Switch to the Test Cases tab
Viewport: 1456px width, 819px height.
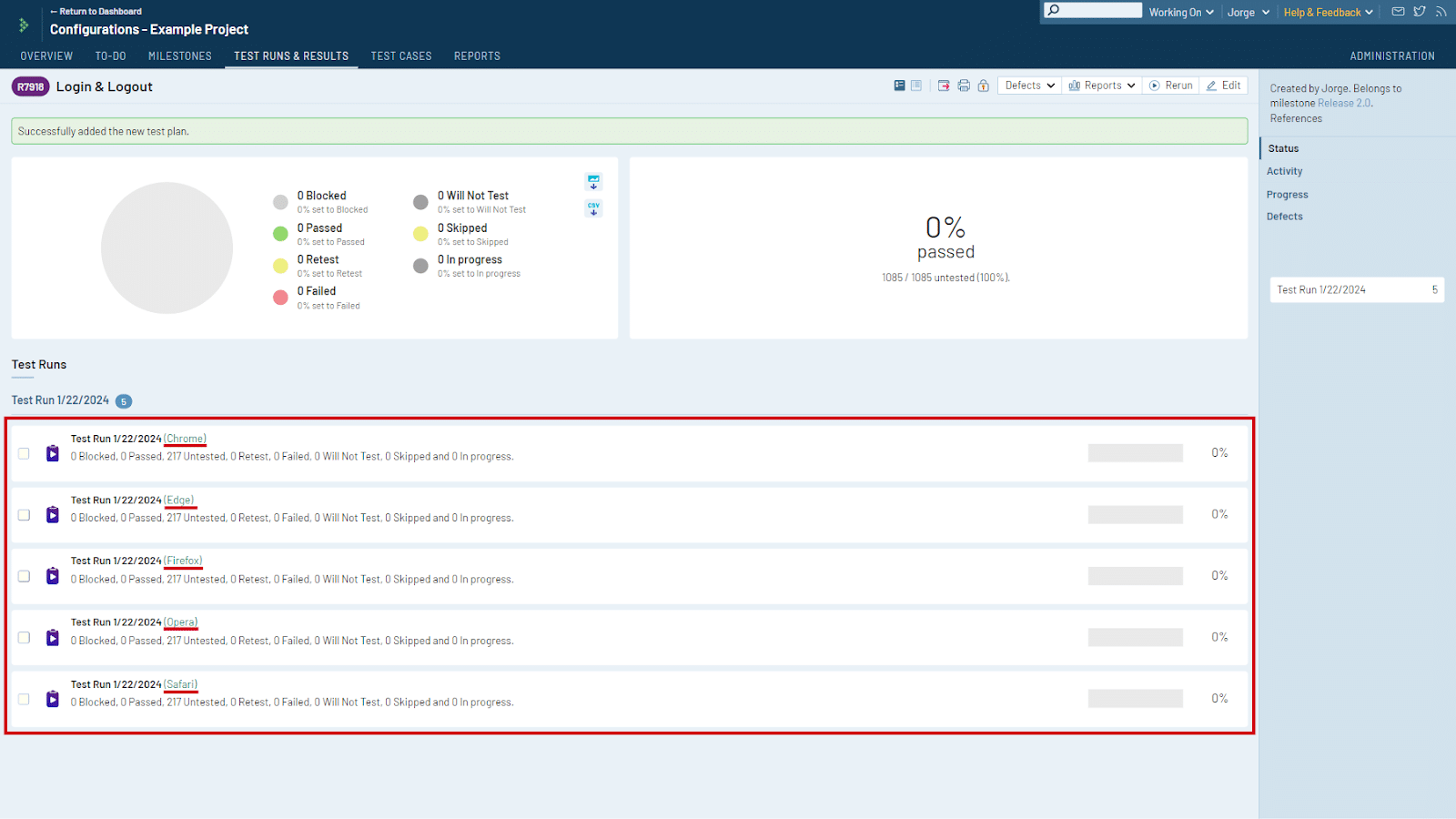point(400,56)
